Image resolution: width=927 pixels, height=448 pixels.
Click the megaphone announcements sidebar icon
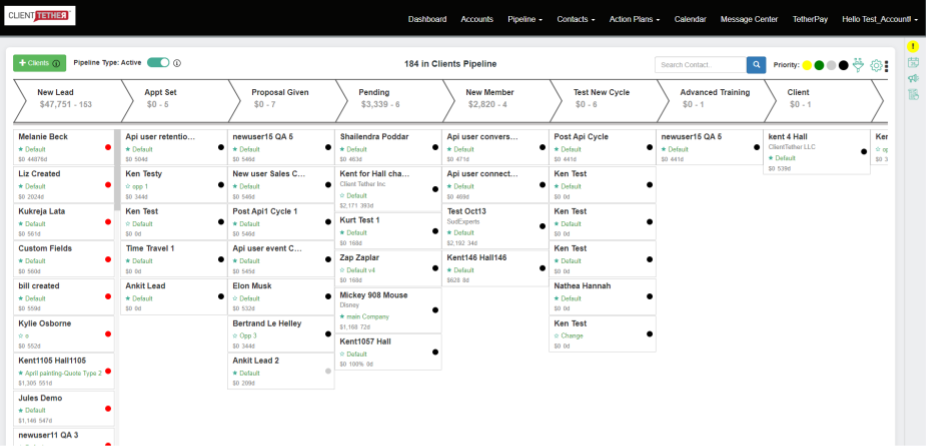coord(913,78)
